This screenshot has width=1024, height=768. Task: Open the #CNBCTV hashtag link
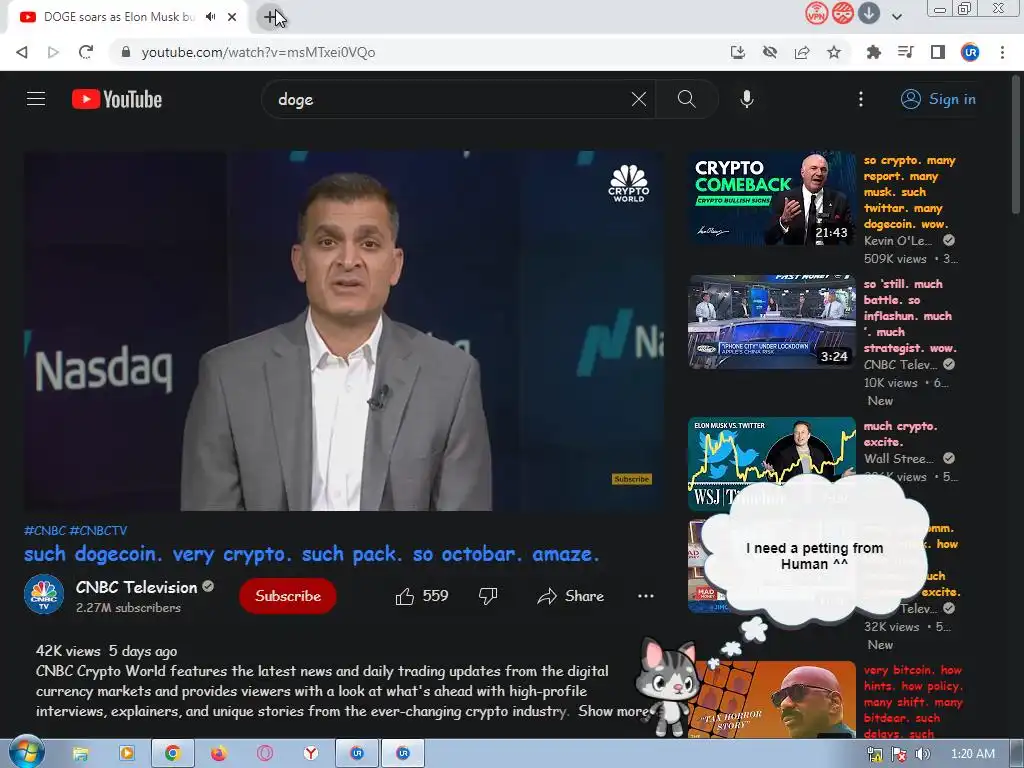[x=98, y=530]
